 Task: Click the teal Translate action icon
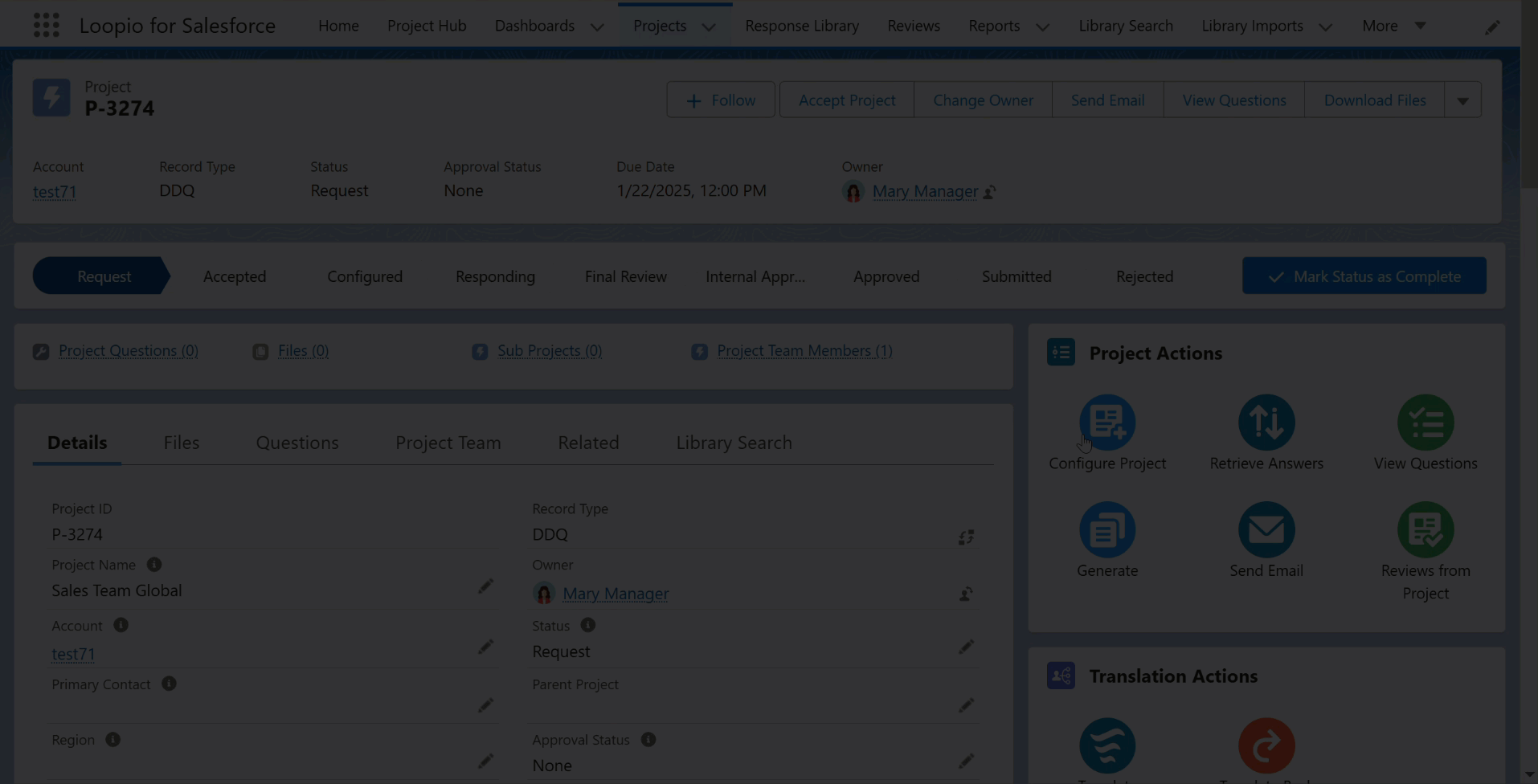(x=1107, y=745)
